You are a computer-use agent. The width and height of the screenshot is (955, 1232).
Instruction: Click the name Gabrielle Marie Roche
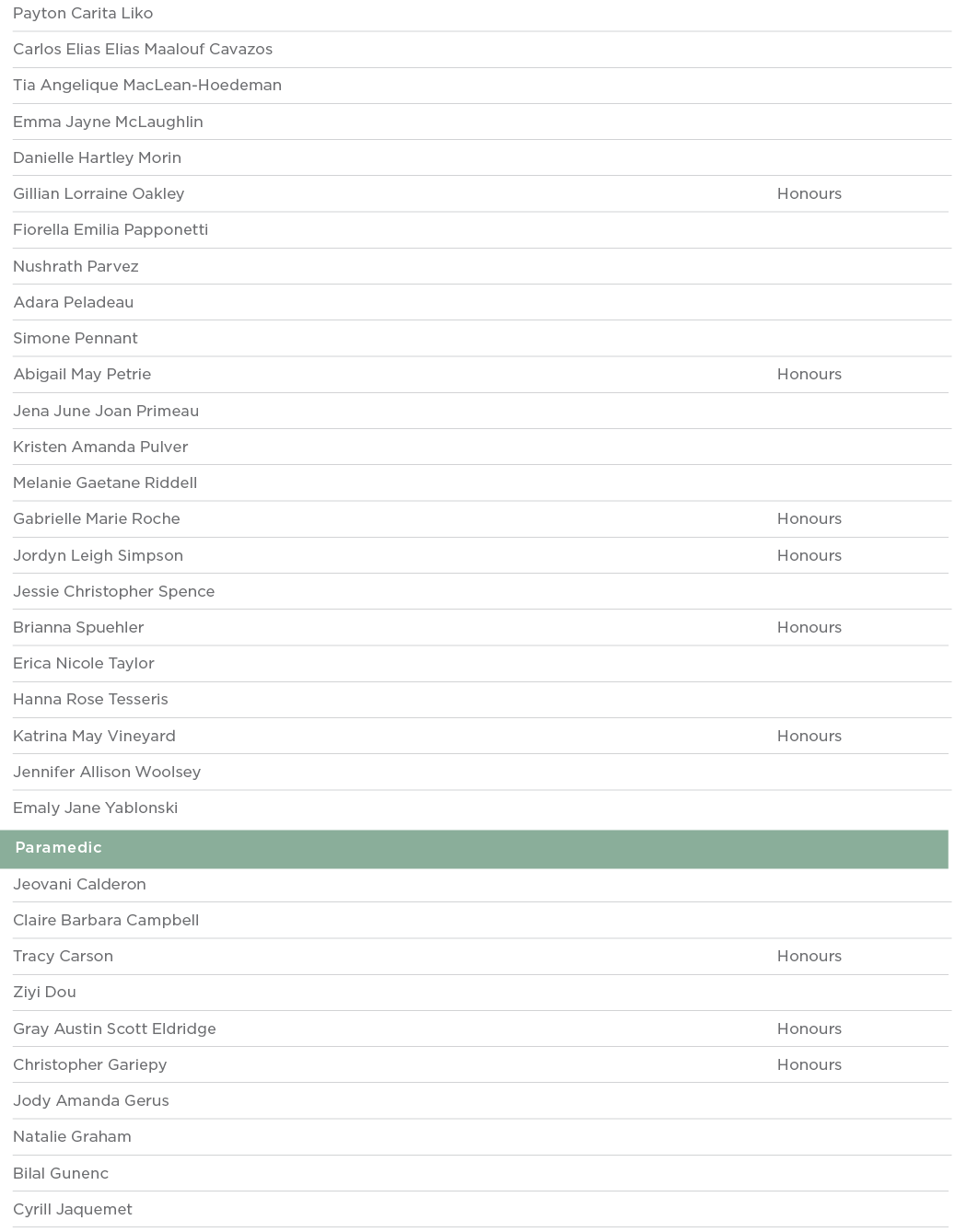click(x=97, y=519)
